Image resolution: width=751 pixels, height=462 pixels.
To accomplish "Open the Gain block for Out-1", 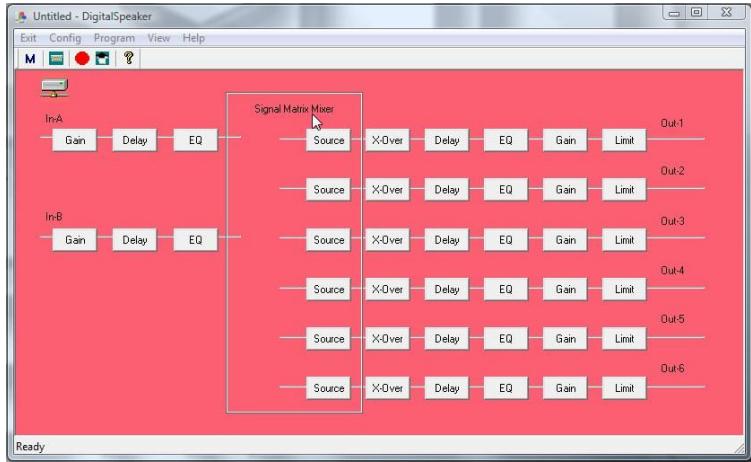I will click(565, 140).
